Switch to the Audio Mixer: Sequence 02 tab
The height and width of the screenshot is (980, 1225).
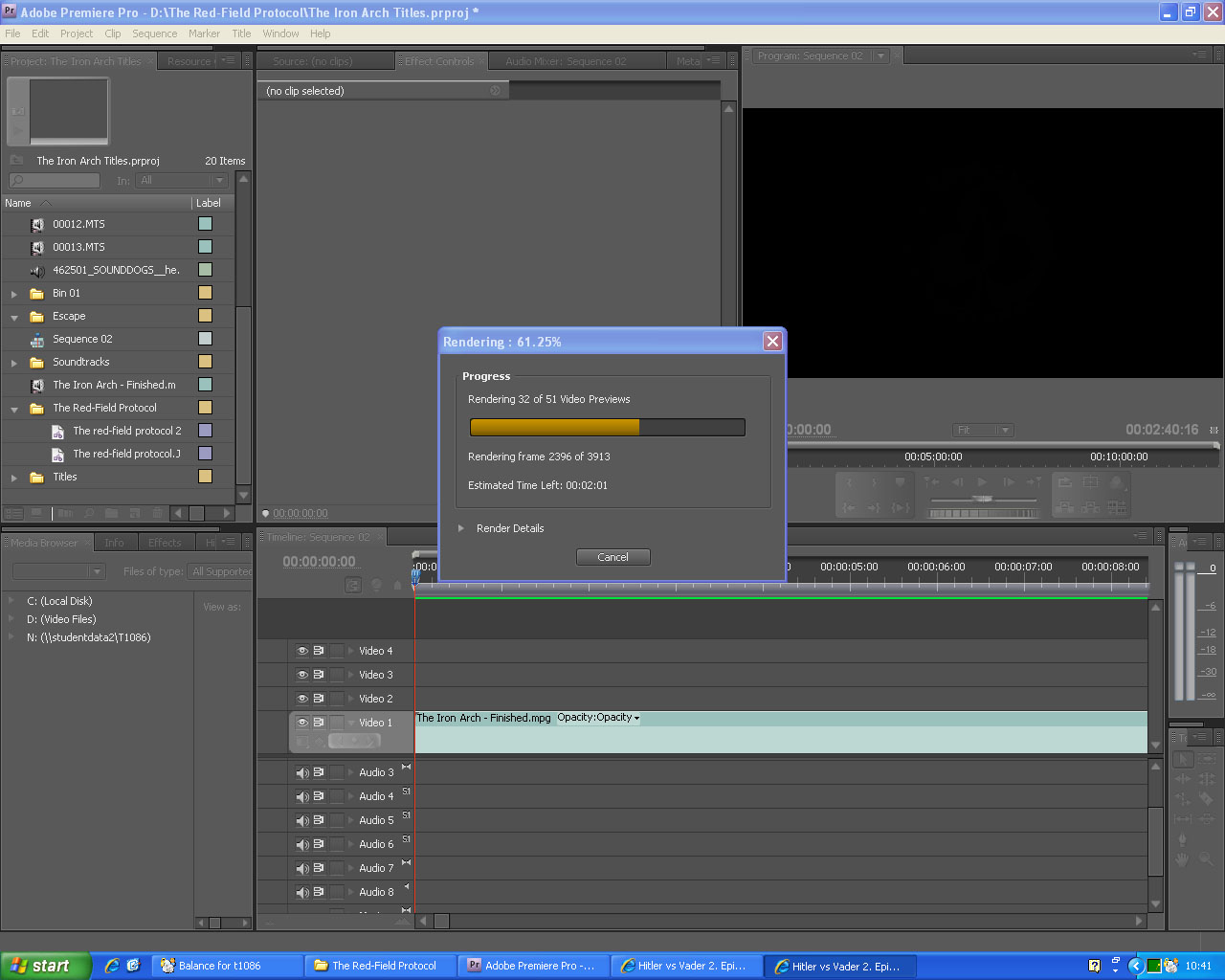(x=566, y=61)
